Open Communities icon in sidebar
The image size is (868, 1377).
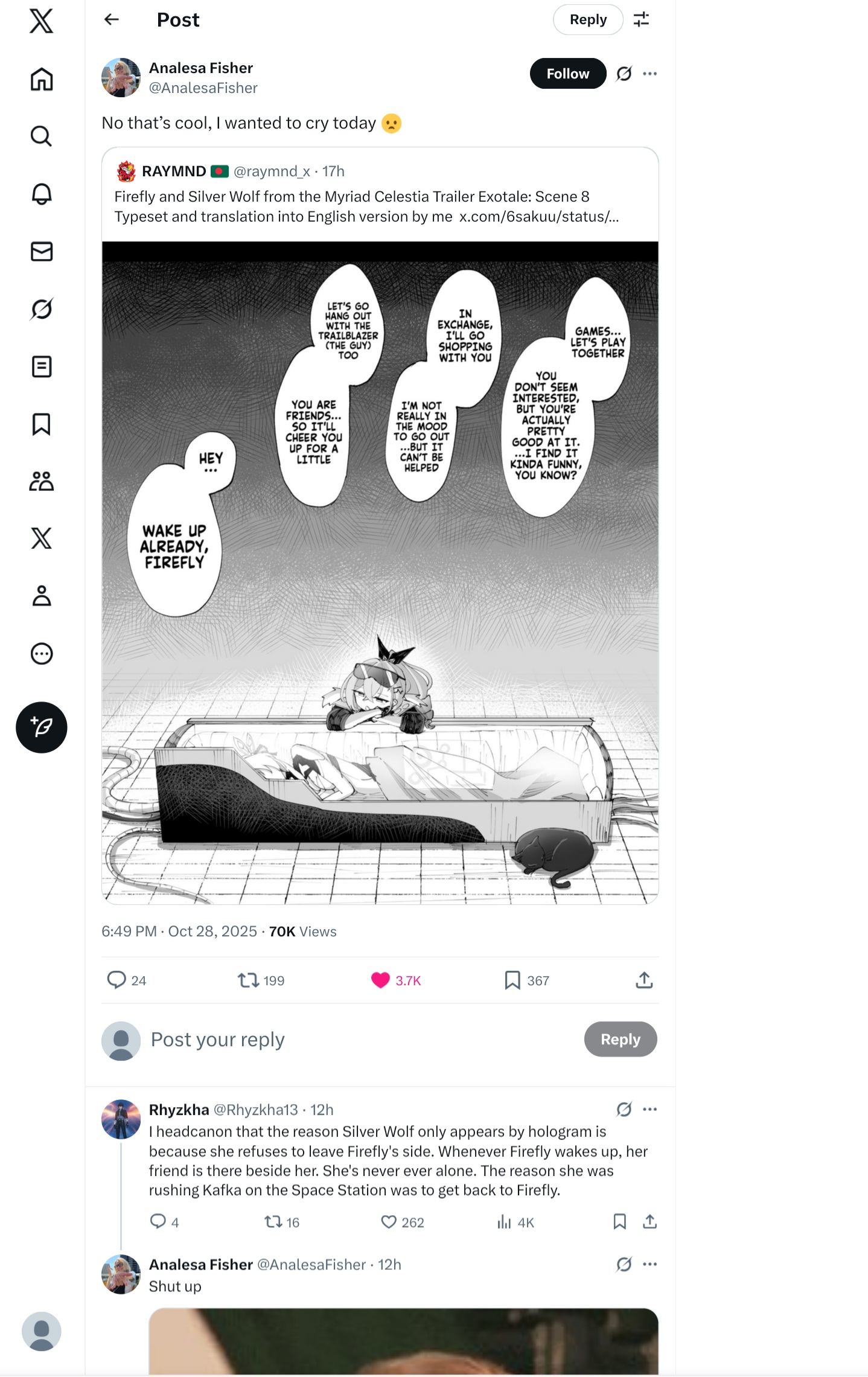42,482
